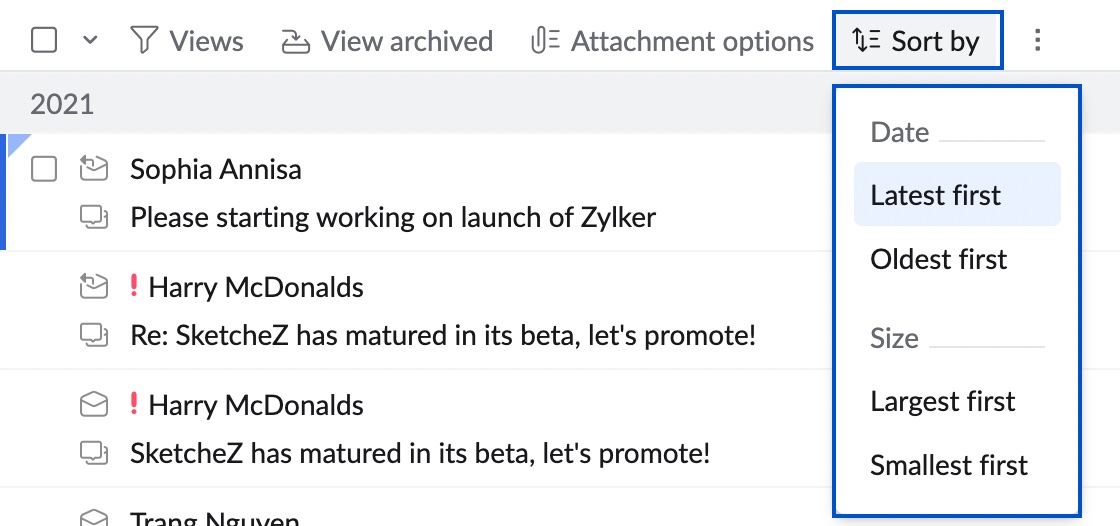1120x526 pixels.
Task: Click envelope icon of second Harry McDonalds email
Action: pos(93,405)
